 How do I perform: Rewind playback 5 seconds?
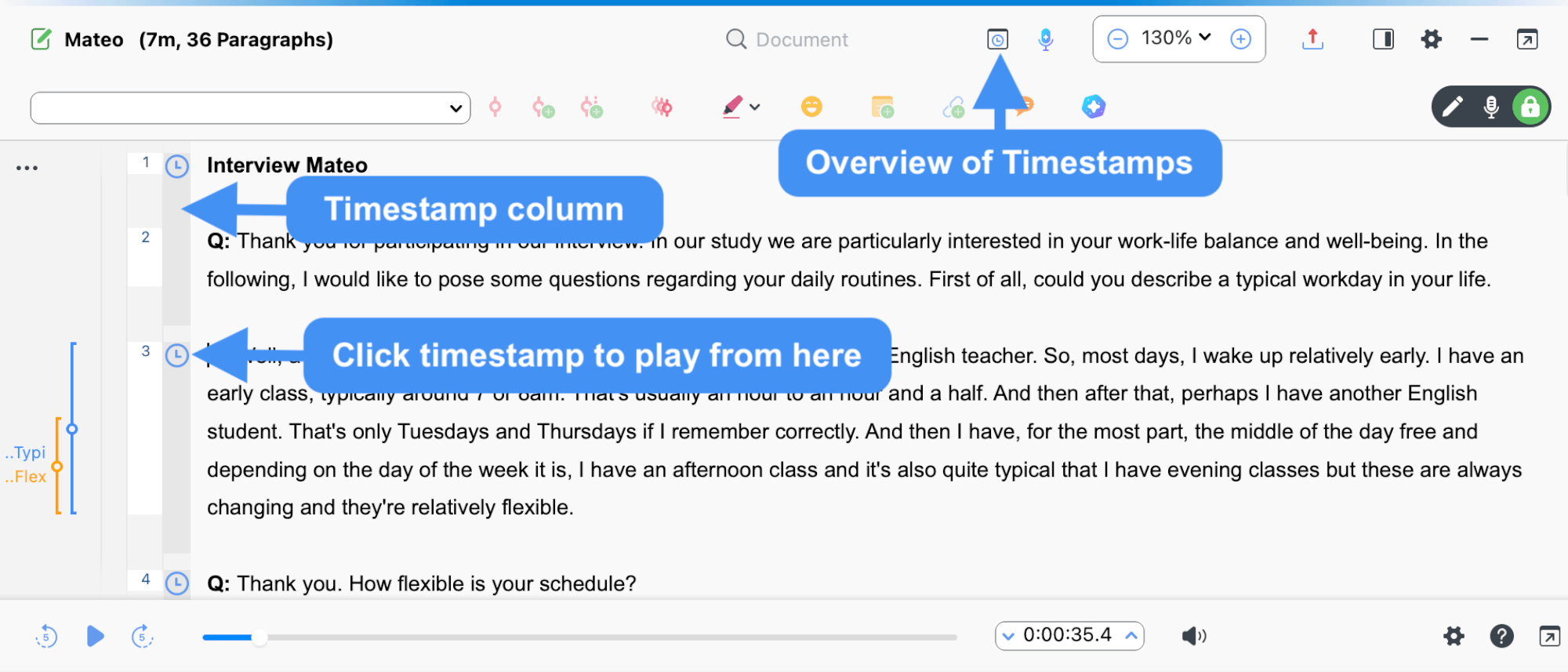[x=46, y=636]
